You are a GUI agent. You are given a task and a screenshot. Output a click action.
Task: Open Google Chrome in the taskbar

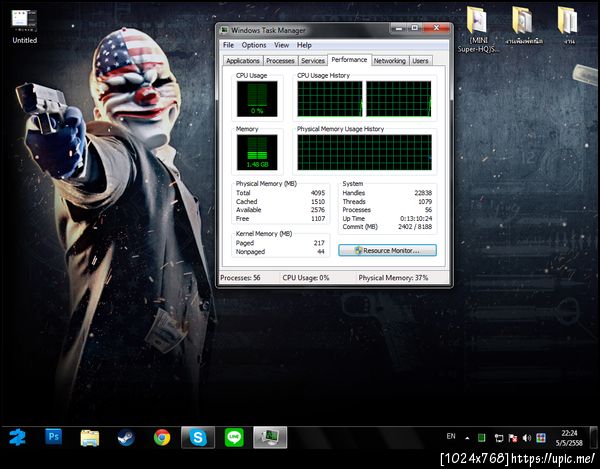[x=162, y=437]
